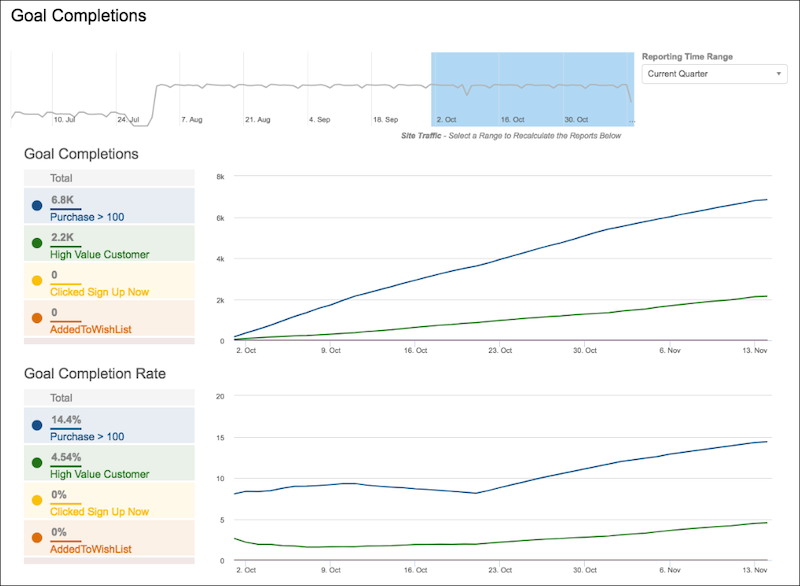The image size is (800, 586).
Task: Click orange AddedToWishList dot in Goal Completions
Action: 37,318
